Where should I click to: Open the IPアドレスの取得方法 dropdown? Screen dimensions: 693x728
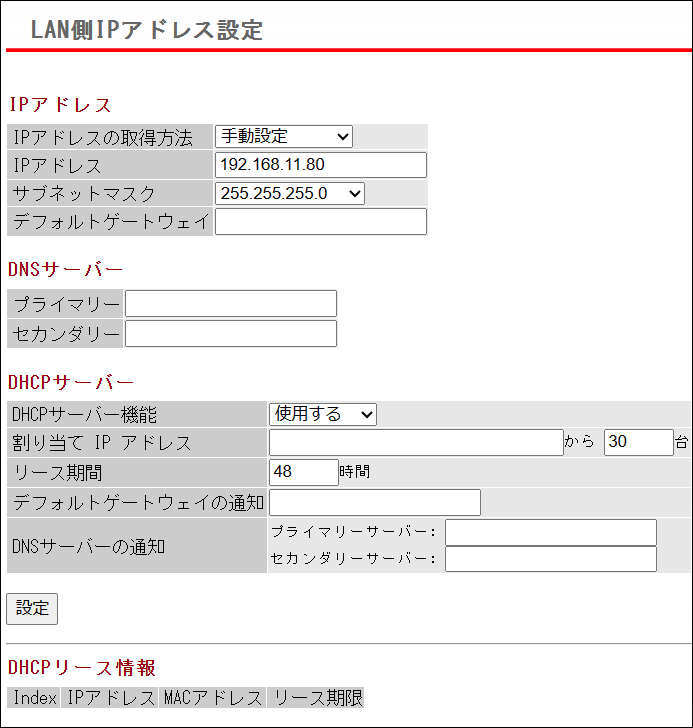pos(284,137)
